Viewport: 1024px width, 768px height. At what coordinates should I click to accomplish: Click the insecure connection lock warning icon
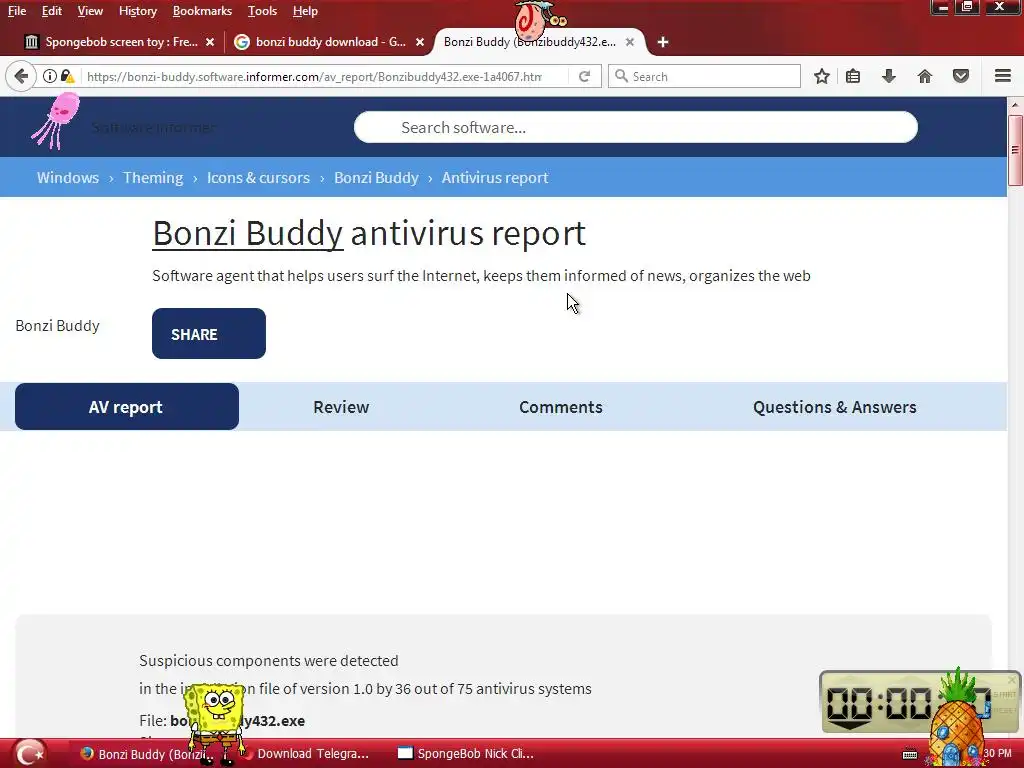[x=67, y=76]
